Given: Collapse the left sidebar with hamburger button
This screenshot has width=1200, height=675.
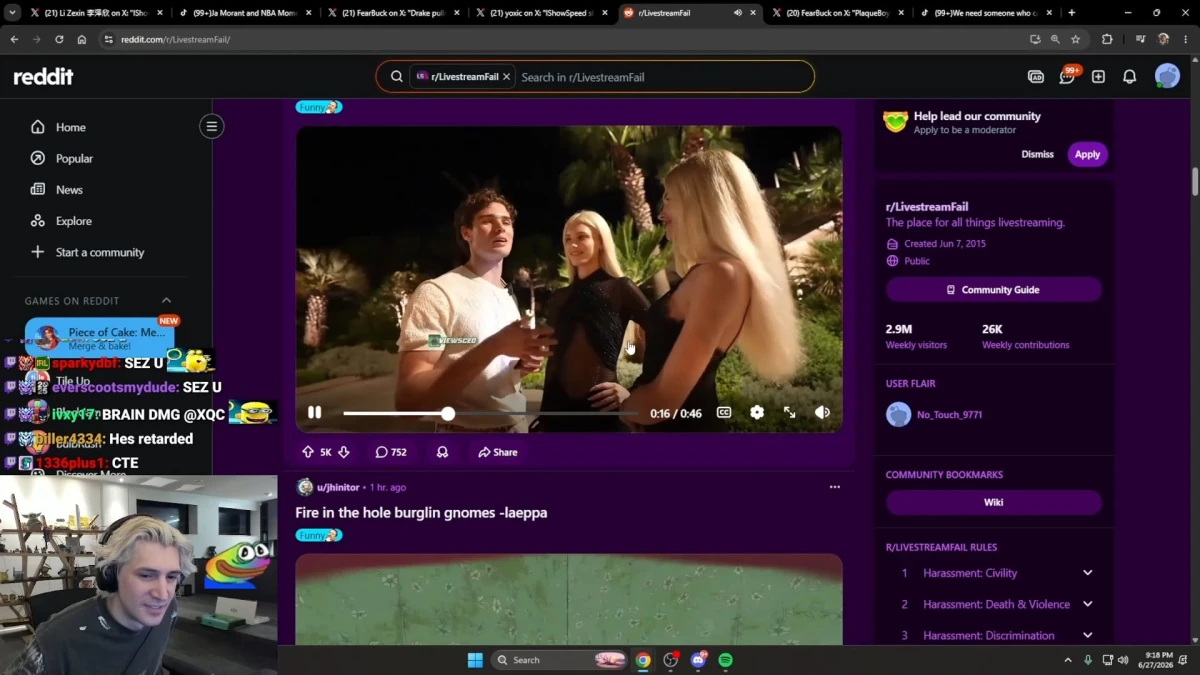Looking at the screenshot, I should (211, 126).
